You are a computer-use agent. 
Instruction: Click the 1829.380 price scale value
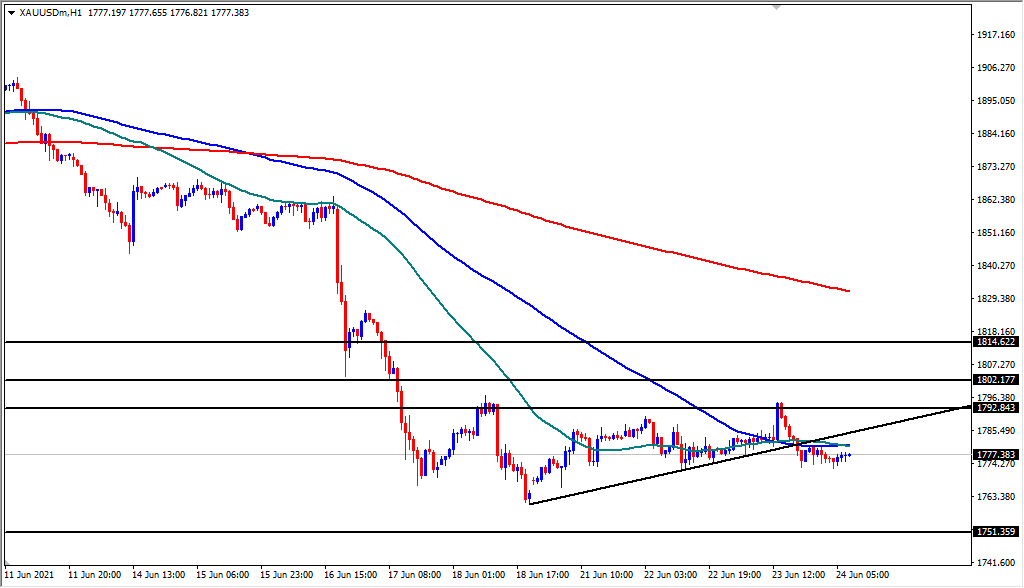tap(997, 299)
